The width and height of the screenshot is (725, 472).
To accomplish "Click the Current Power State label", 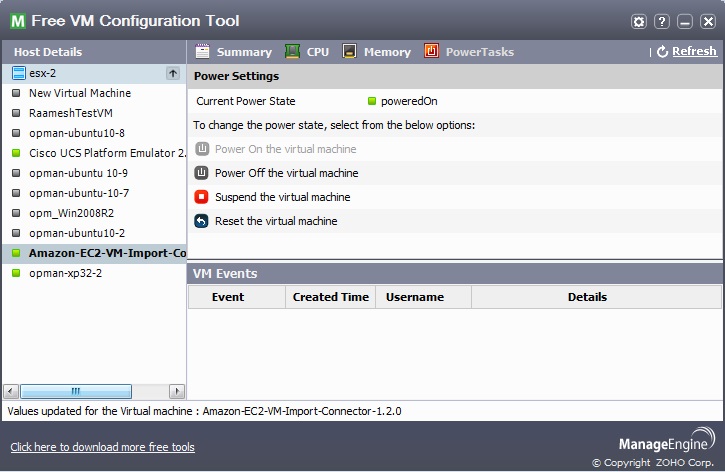I will [246, 101].
